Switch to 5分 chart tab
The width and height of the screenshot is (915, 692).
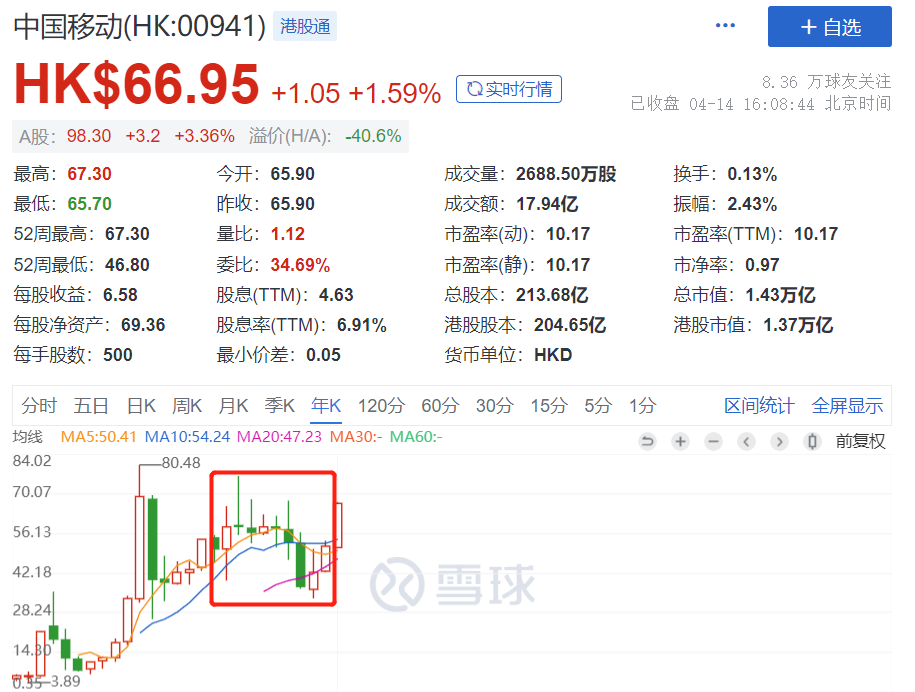point(598,406)
